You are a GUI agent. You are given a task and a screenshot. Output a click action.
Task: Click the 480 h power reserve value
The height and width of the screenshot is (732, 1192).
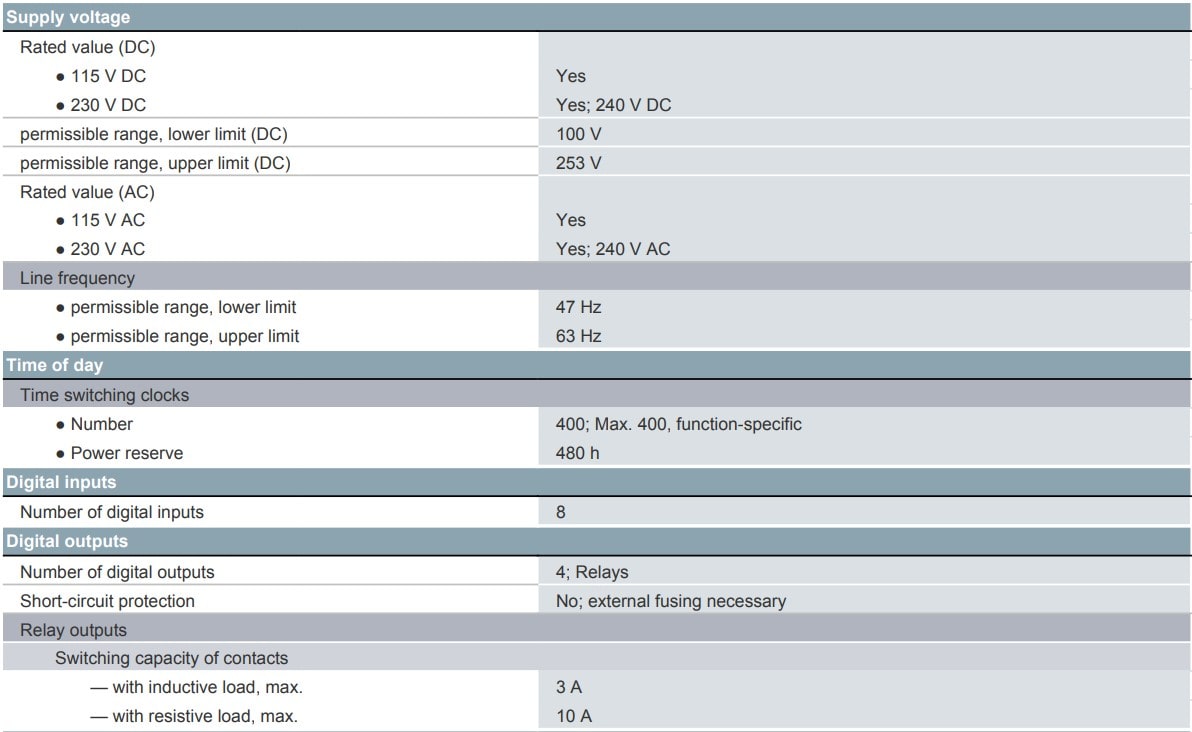pos(577,453)
